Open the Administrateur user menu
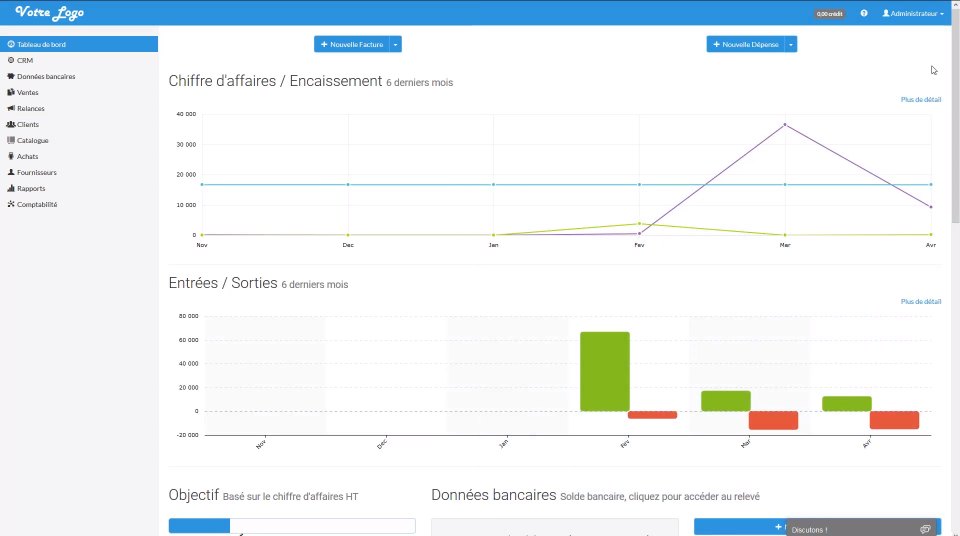 pos(913,13)
